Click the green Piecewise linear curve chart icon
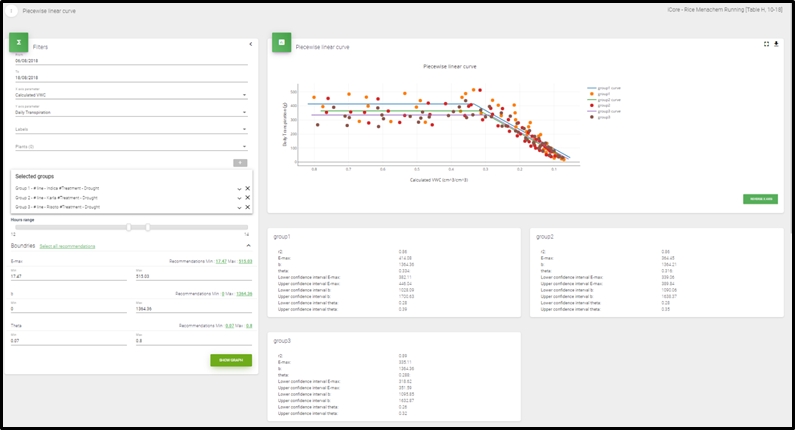 click(281, 43)
